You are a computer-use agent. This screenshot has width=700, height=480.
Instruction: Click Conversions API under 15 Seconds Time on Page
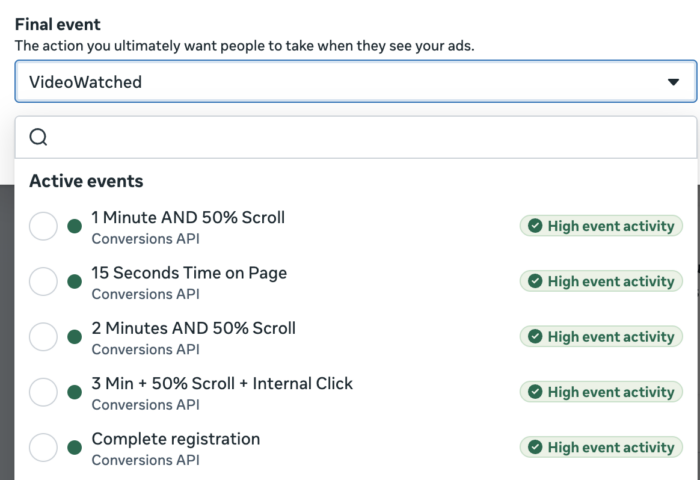tap(146, 294)
